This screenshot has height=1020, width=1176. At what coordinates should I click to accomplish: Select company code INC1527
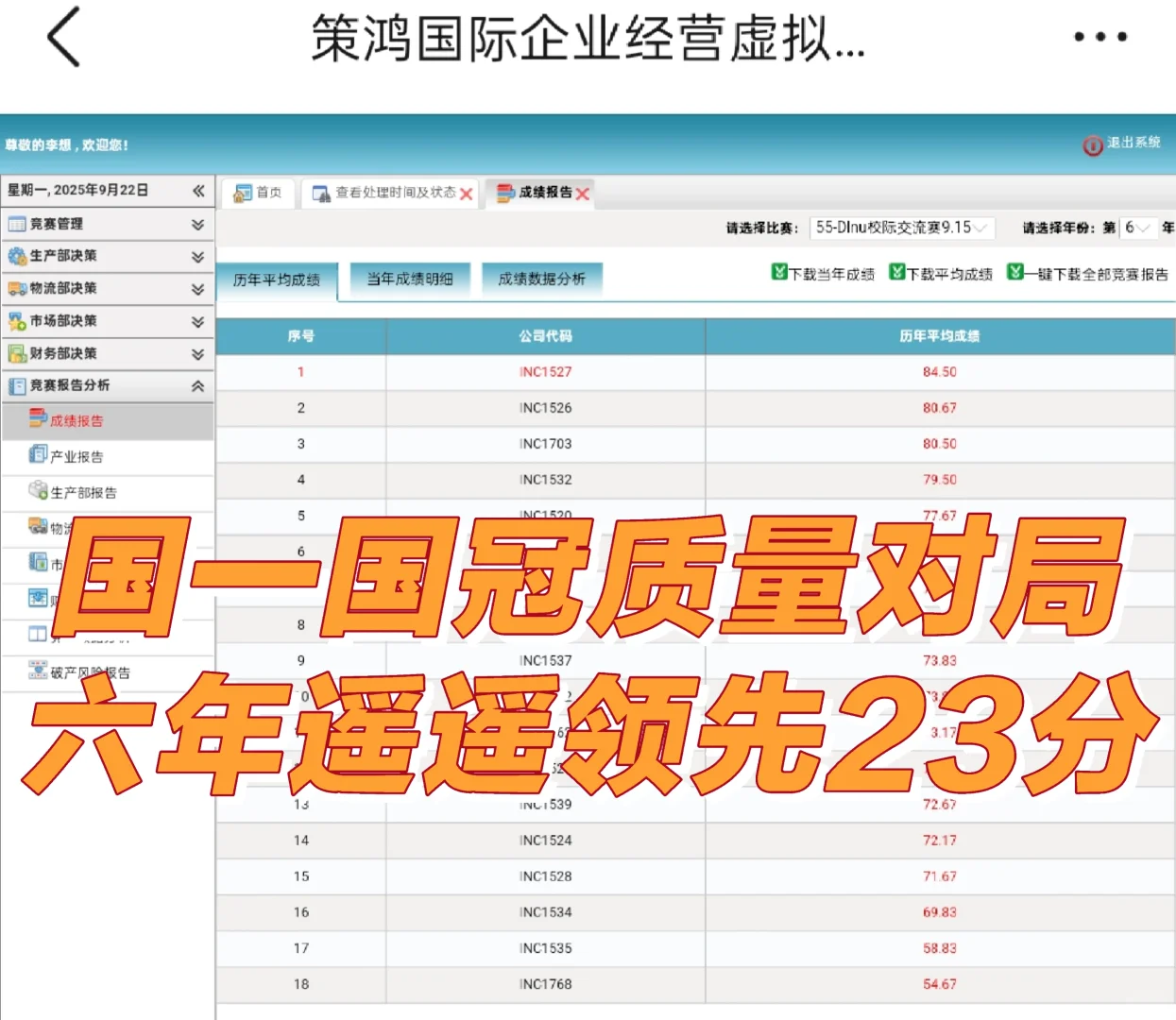[x=545, y=372]
